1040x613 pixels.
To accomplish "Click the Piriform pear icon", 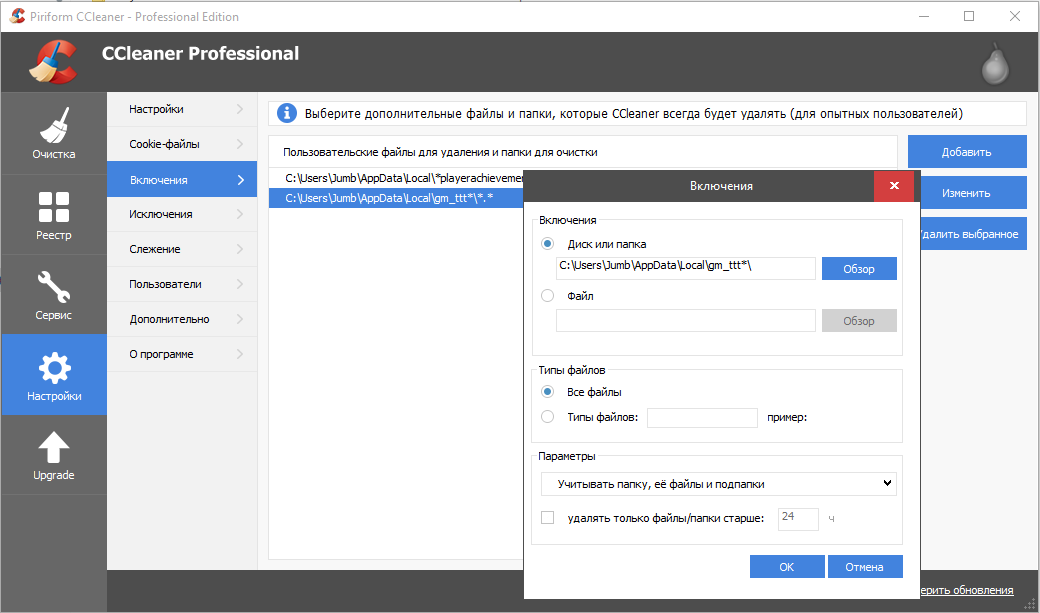I will 996,64.
